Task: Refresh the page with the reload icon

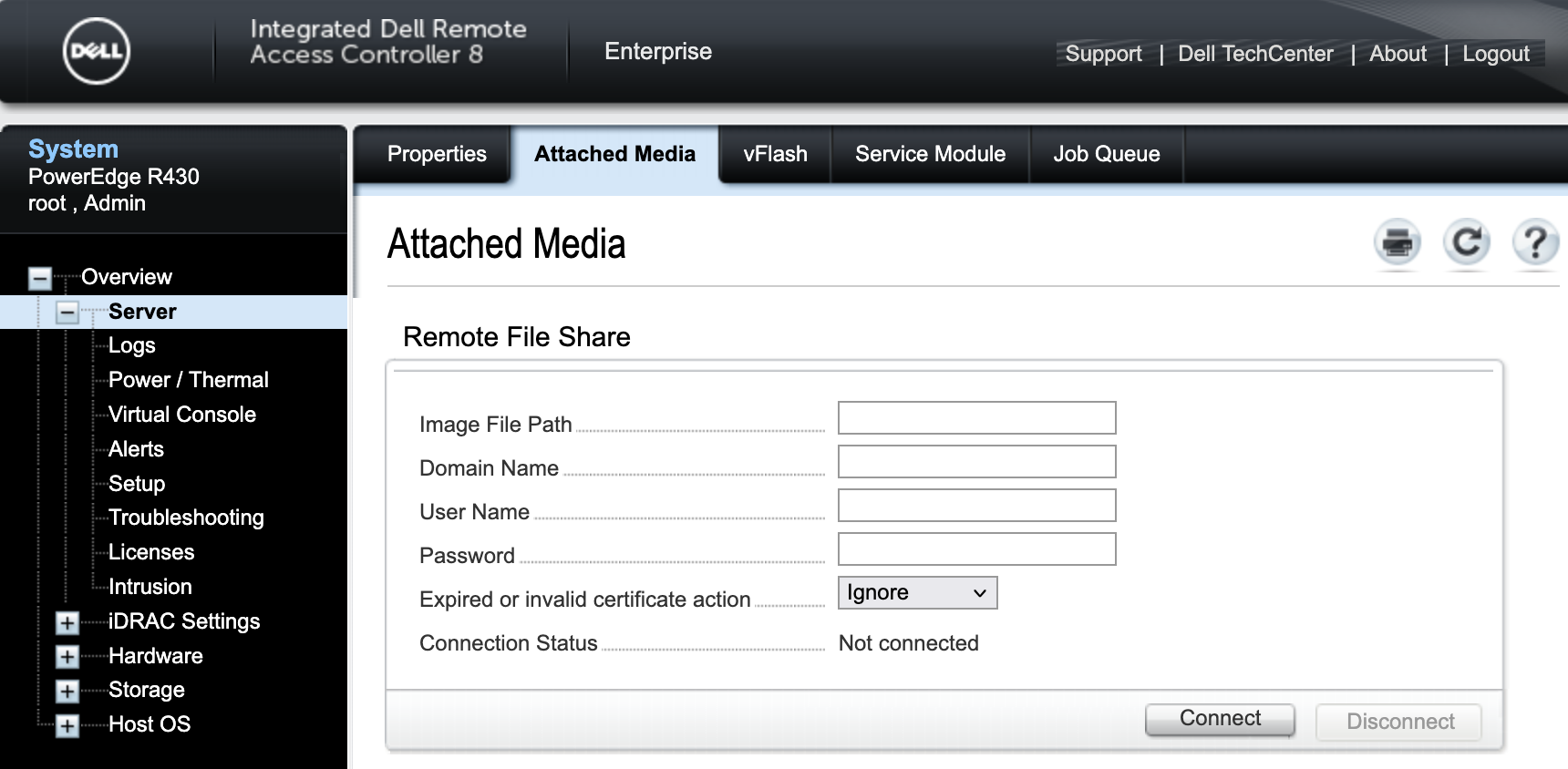Action: (1466, 243)
